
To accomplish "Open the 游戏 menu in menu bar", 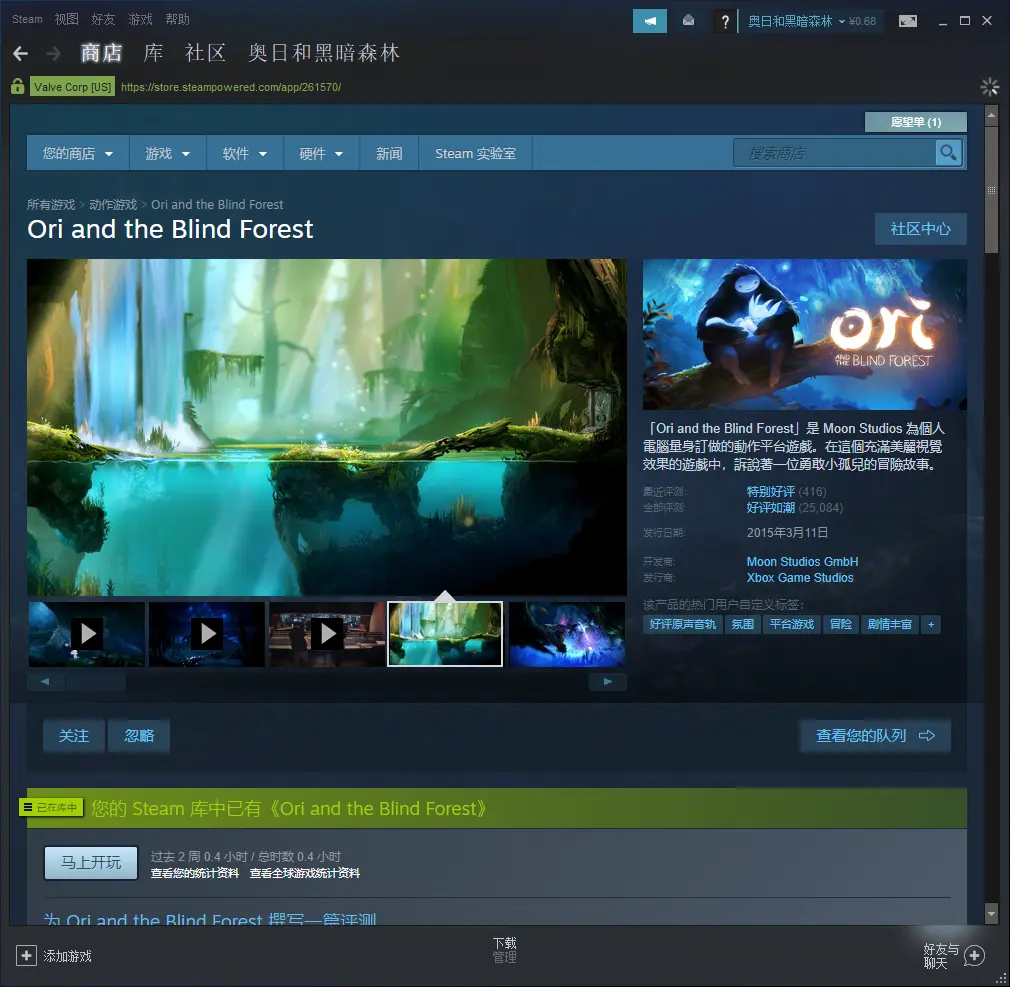I will [x=140, y=19].
